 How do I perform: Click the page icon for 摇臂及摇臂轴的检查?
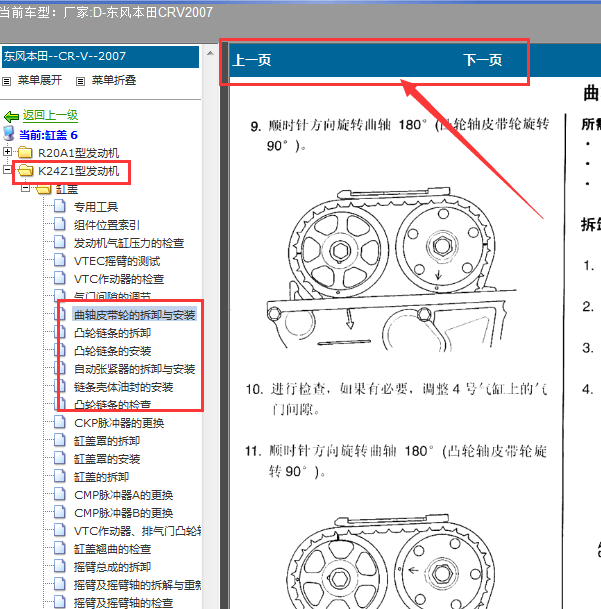pyautogui.click(x=60, y=601)
